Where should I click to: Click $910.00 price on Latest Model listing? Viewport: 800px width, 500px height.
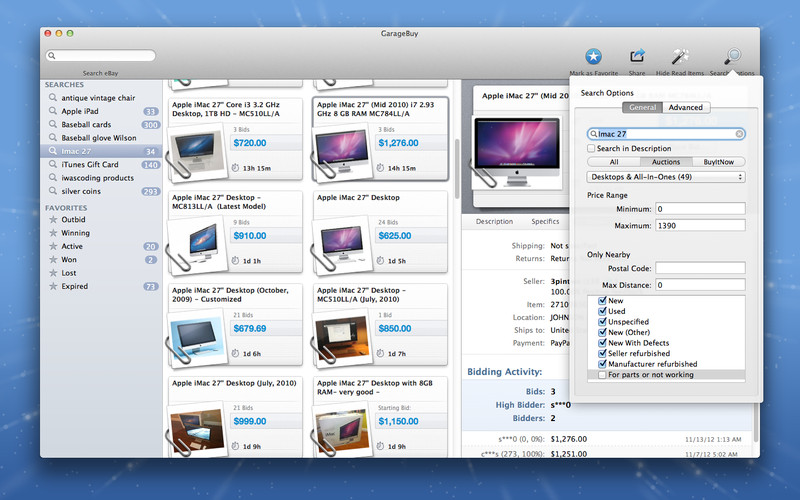point(249,236)
